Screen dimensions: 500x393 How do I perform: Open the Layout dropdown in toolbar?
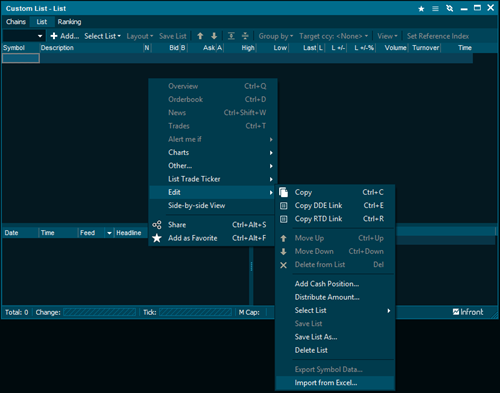click(140, 36)
